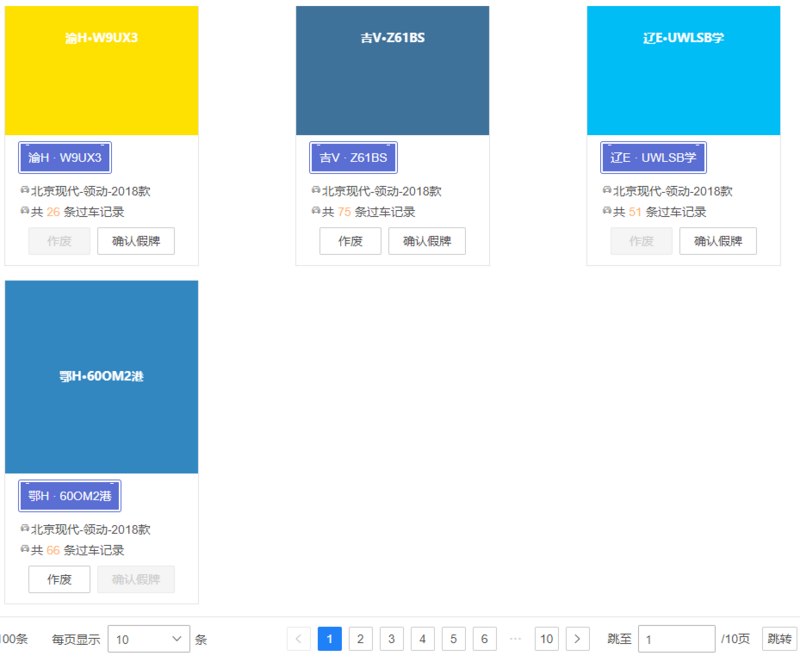Click record icon next to 共 66 条过车记录
This screenshot has height=656, width=800.
24,548
